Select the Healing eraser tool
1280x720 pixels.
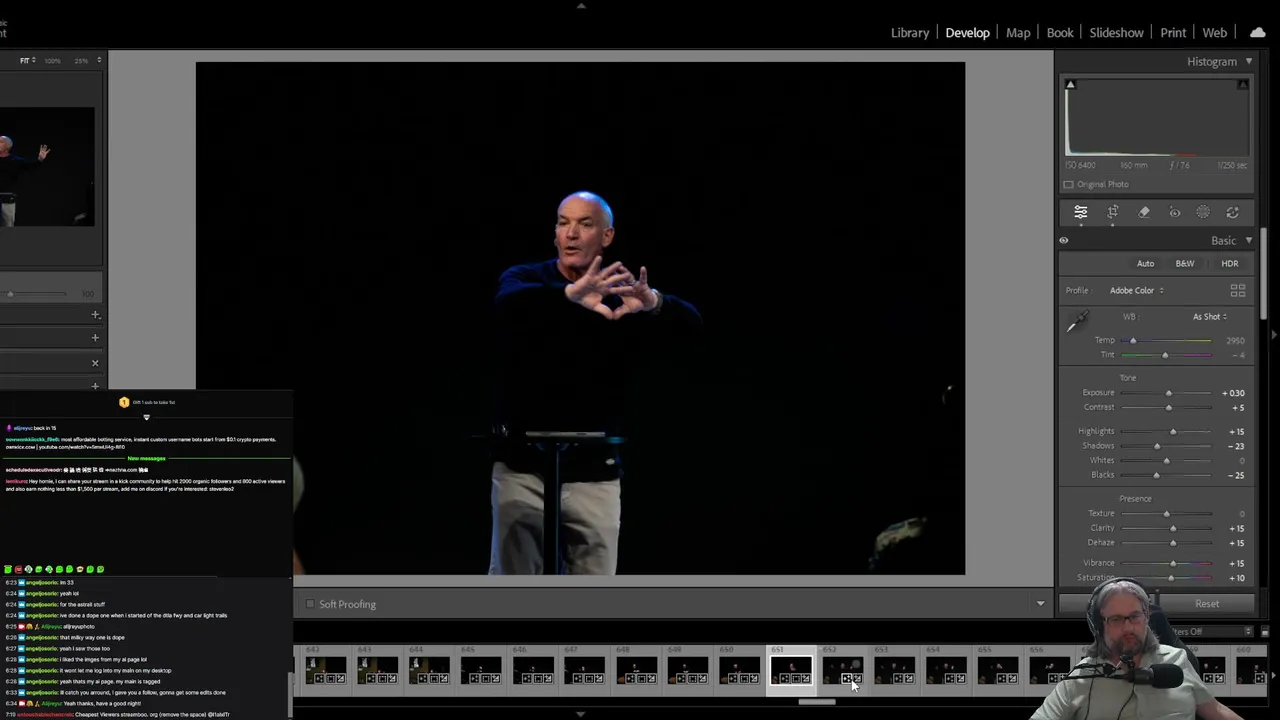pyautogui.click(x=1144, y=212)
